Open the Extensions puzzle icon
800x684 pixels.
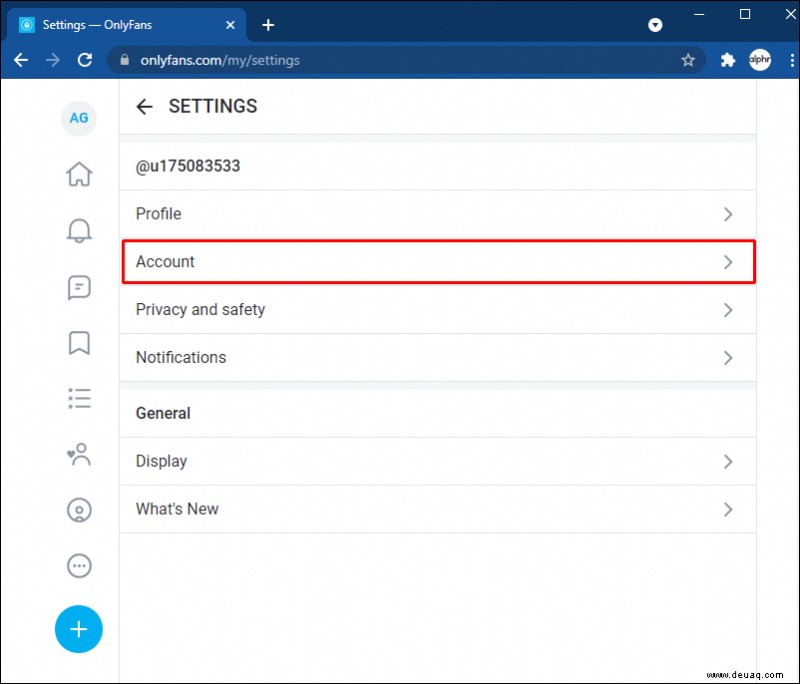728,60
